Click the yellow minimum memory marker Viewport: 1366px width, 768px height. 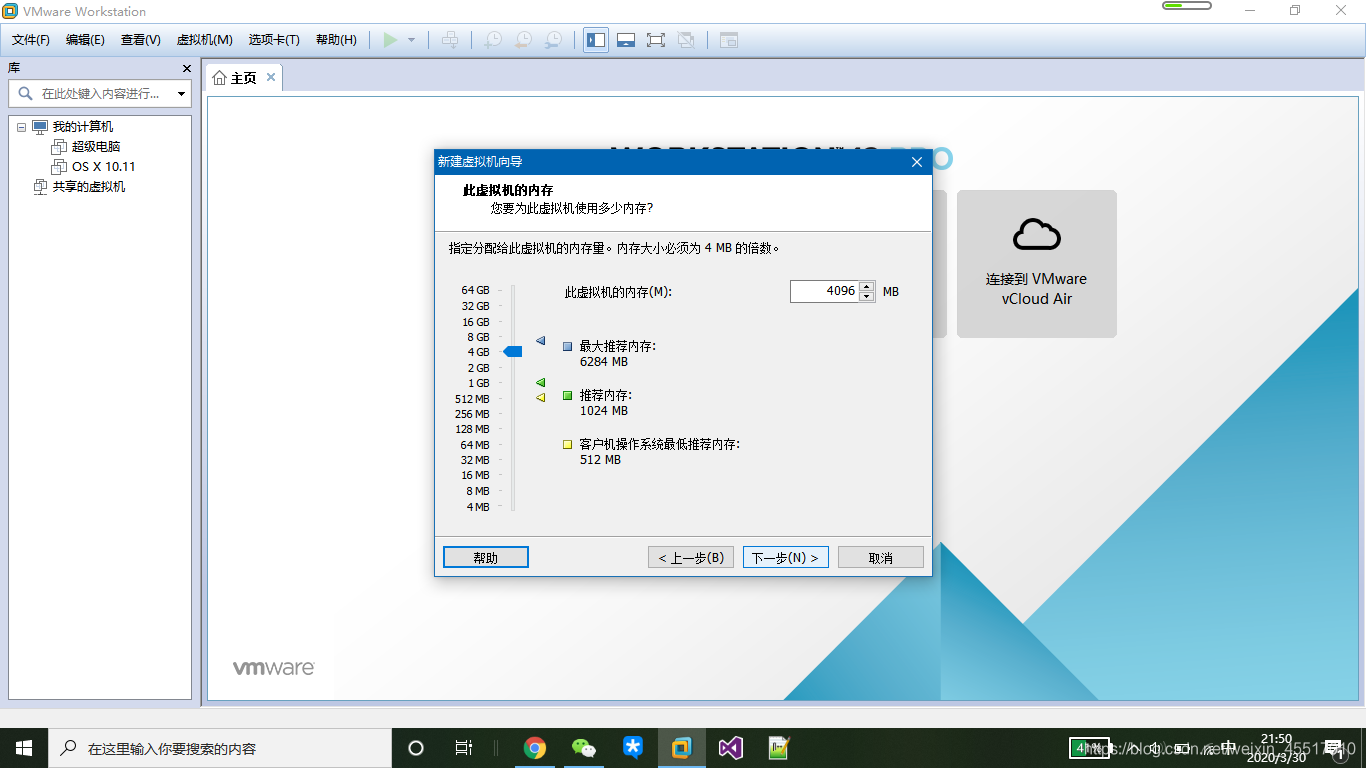(540, 397)
